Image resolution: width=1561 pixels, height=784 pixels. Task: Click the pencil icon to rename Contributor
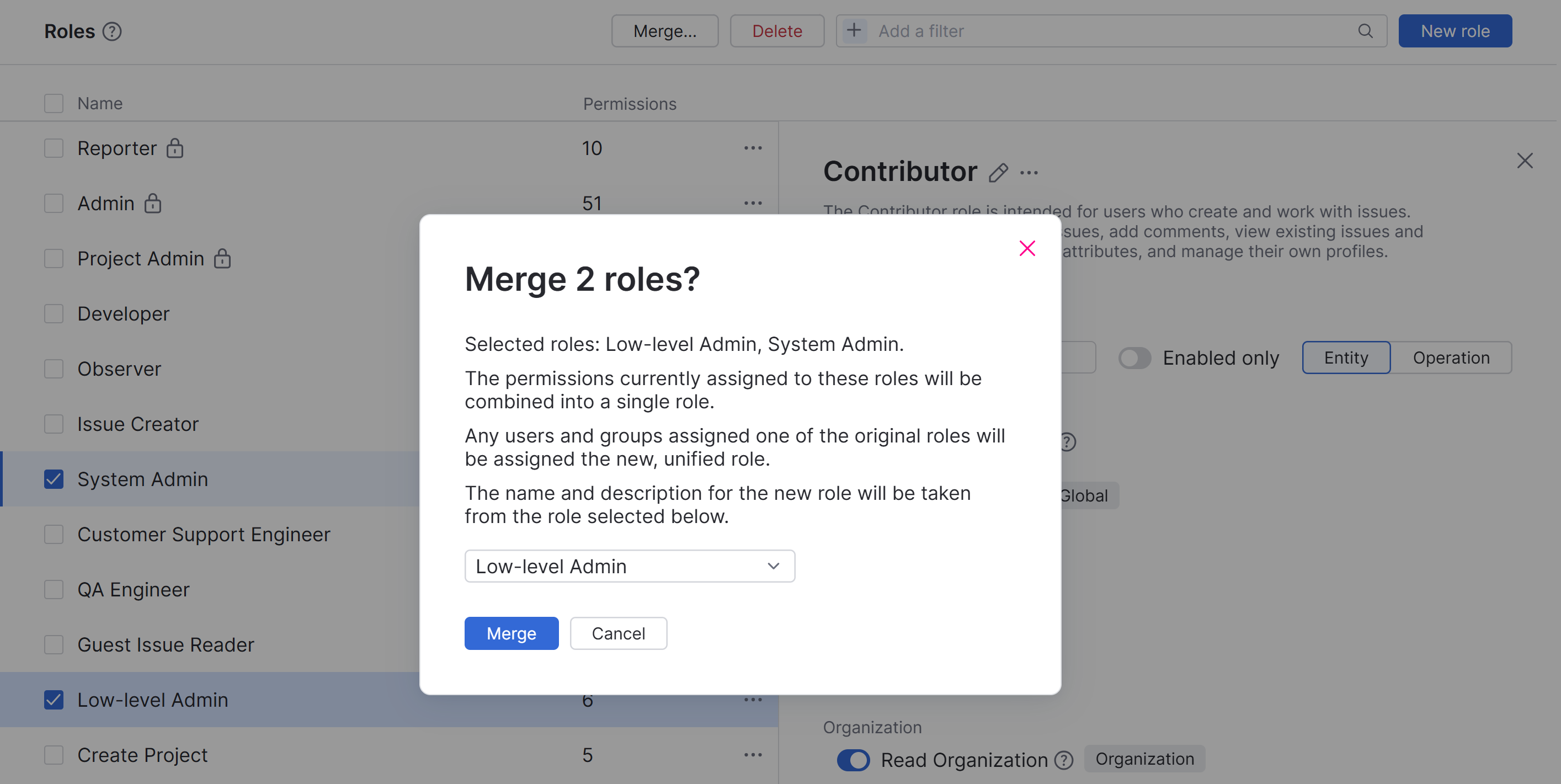tap(998, 173)
